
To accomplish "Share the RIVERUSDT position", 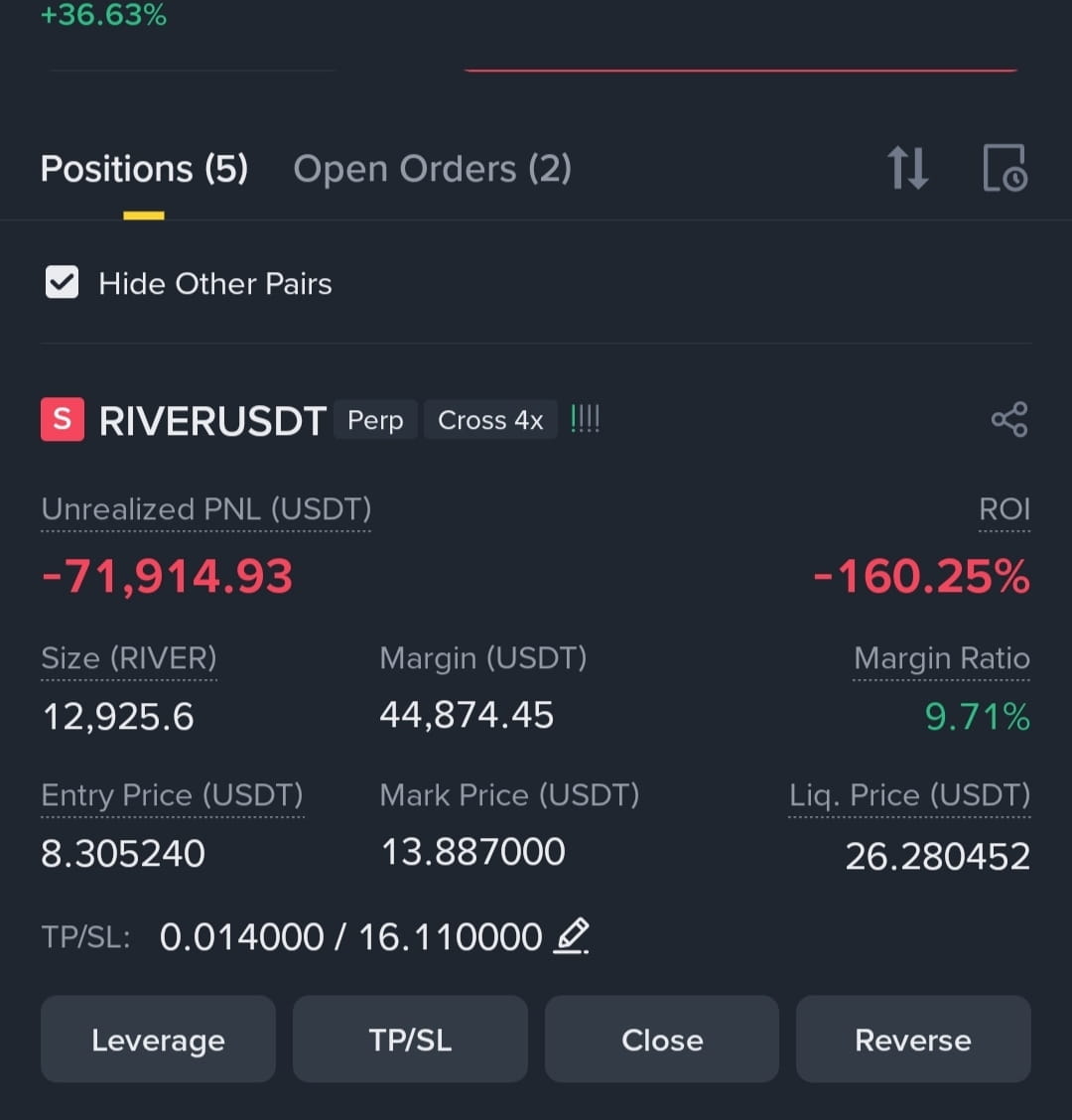I will click(x=1008, y=418).
